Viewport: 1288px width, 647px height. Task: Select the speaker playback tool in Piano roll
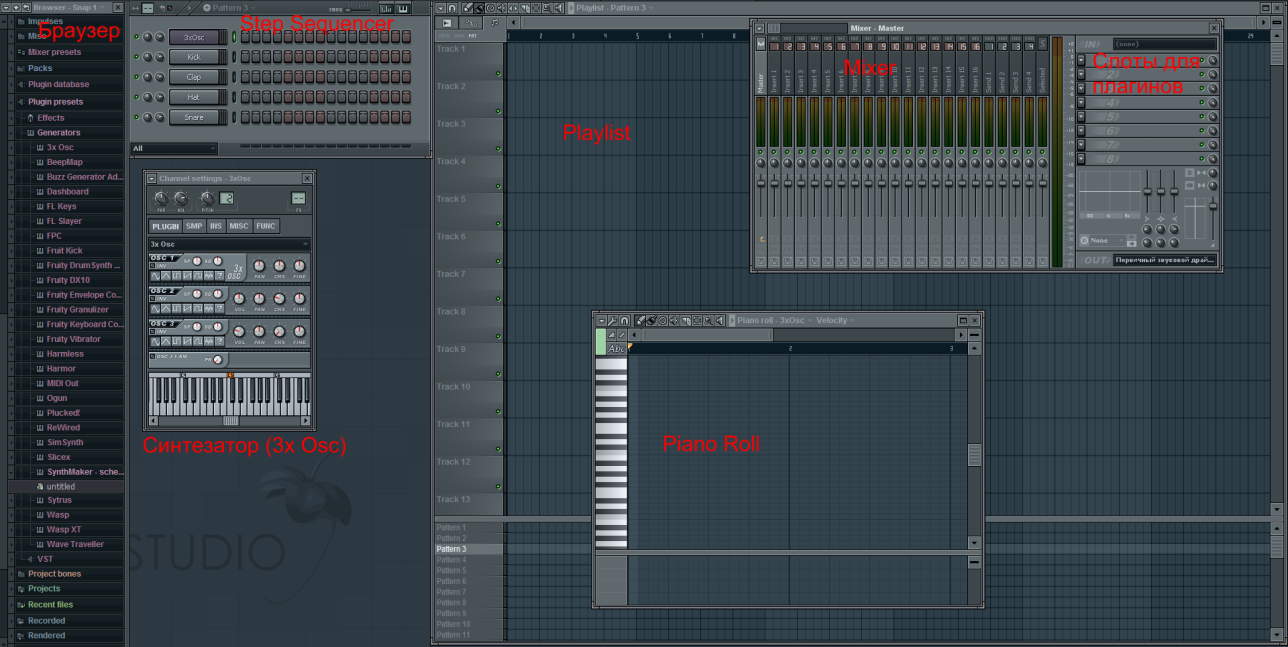720,320
